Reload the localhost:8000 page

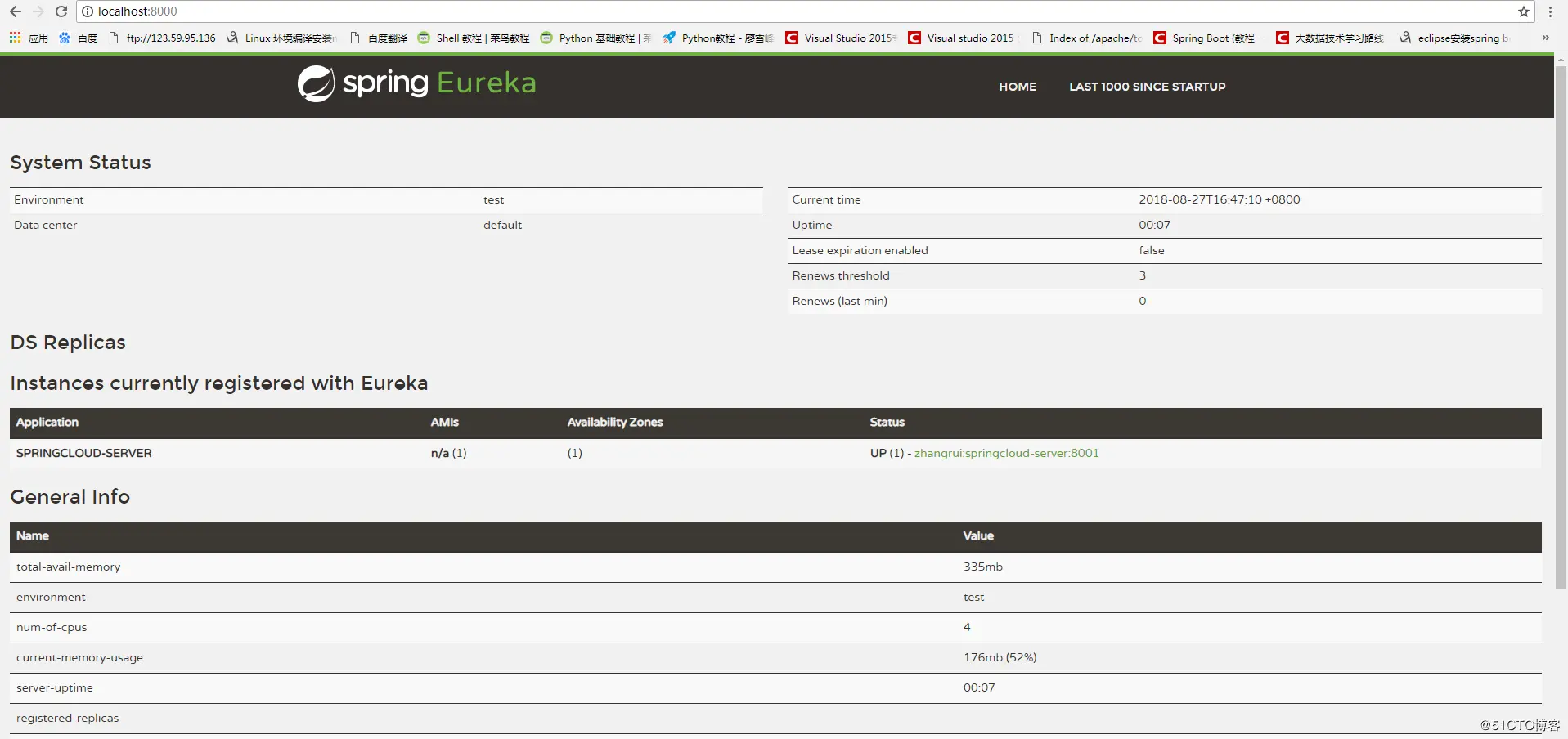click(61, 11)
